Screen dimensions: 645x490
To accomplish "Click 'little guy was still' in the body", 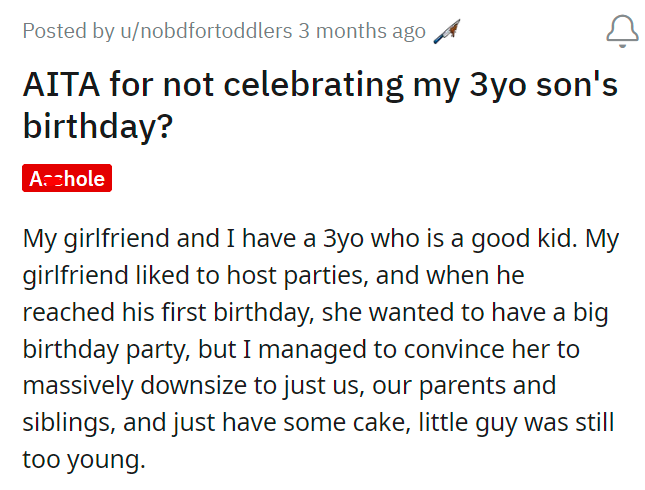I will pyautogui.click(x=516, y=423).
